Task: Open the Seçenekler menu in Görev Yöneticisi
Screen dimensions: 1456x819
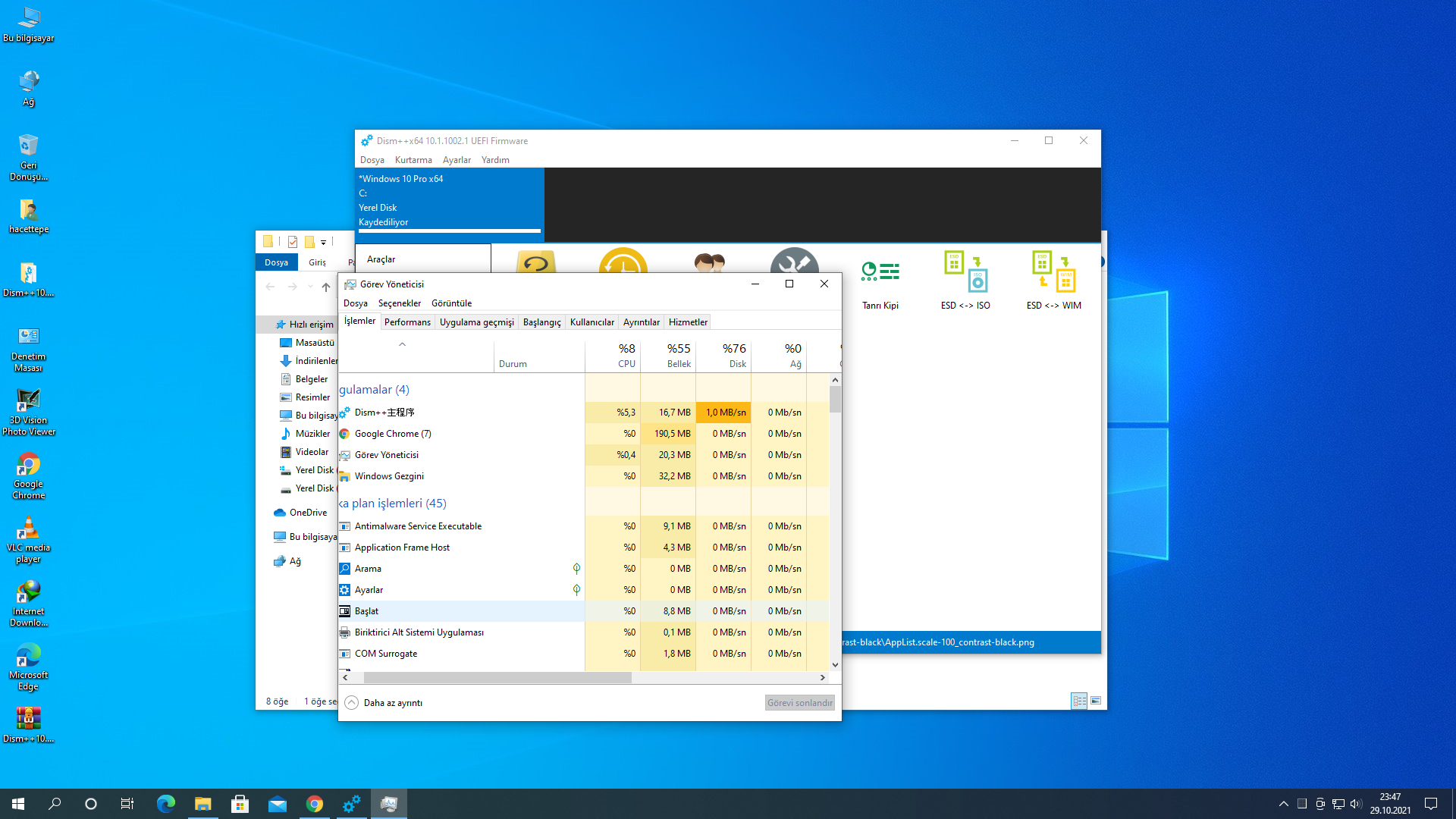Action: click(399, 303)
